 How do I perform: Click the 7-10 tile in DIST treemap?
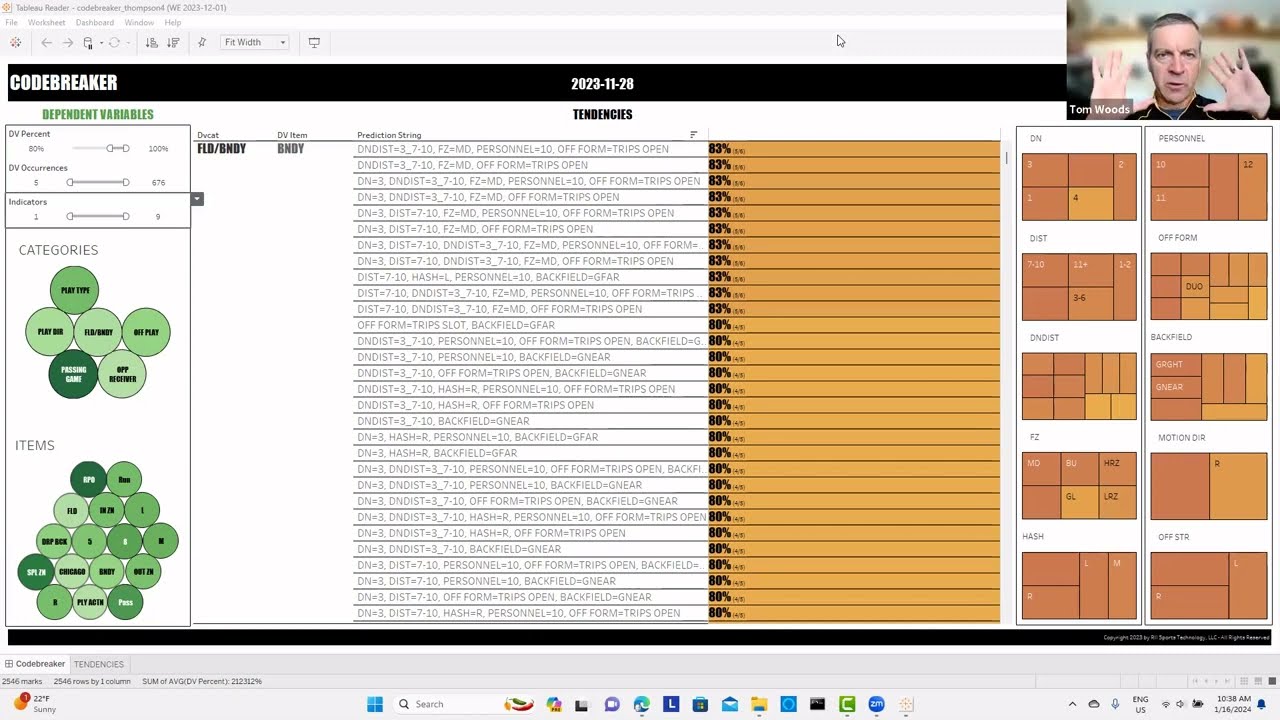click(x=1046, y=270)
